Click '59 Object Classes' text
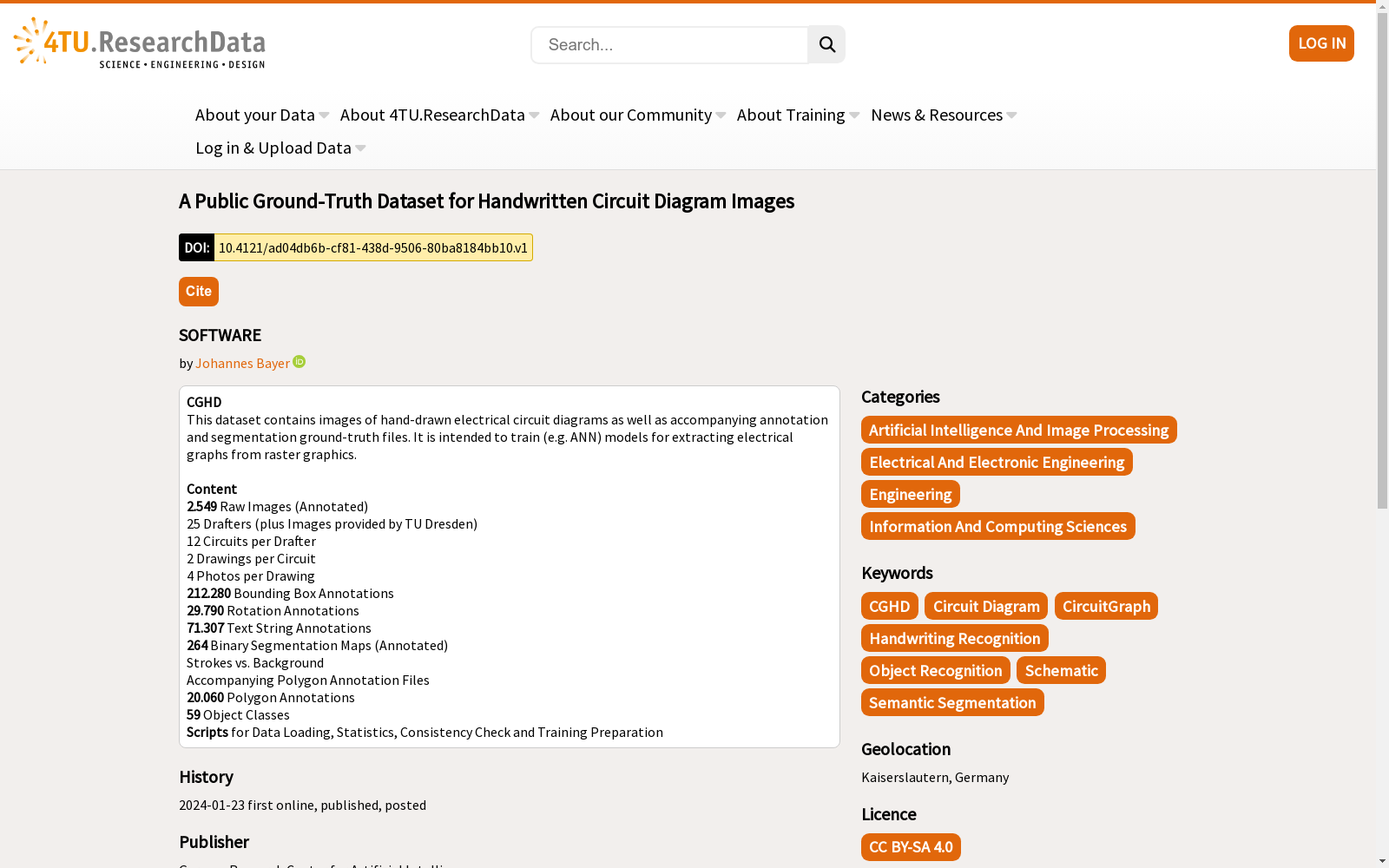The width and height of the screenshot is (1389, 868). coord(238,714)
